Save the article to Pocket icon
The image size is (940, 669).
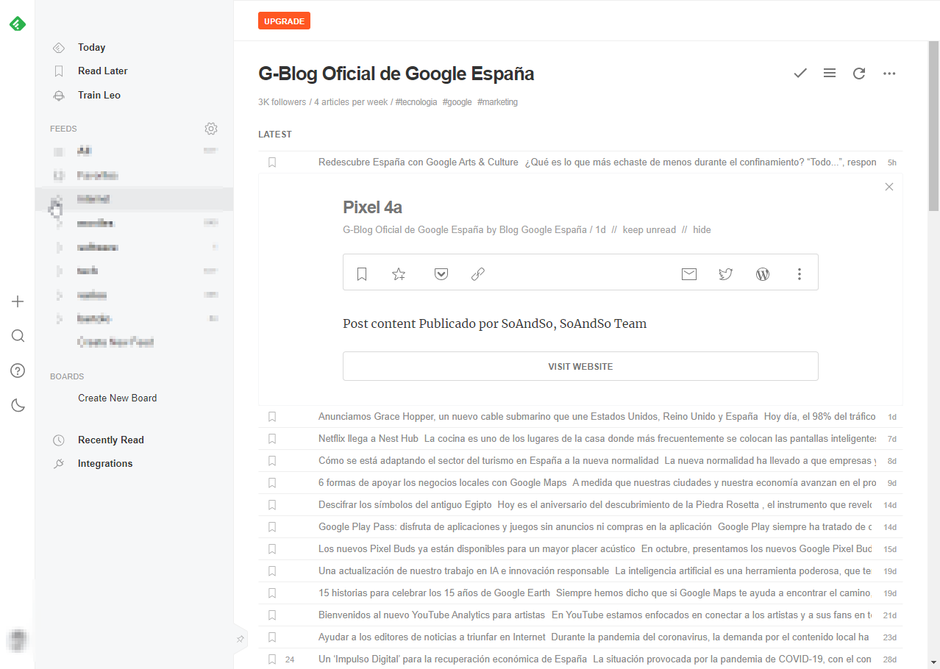point(441,274)
